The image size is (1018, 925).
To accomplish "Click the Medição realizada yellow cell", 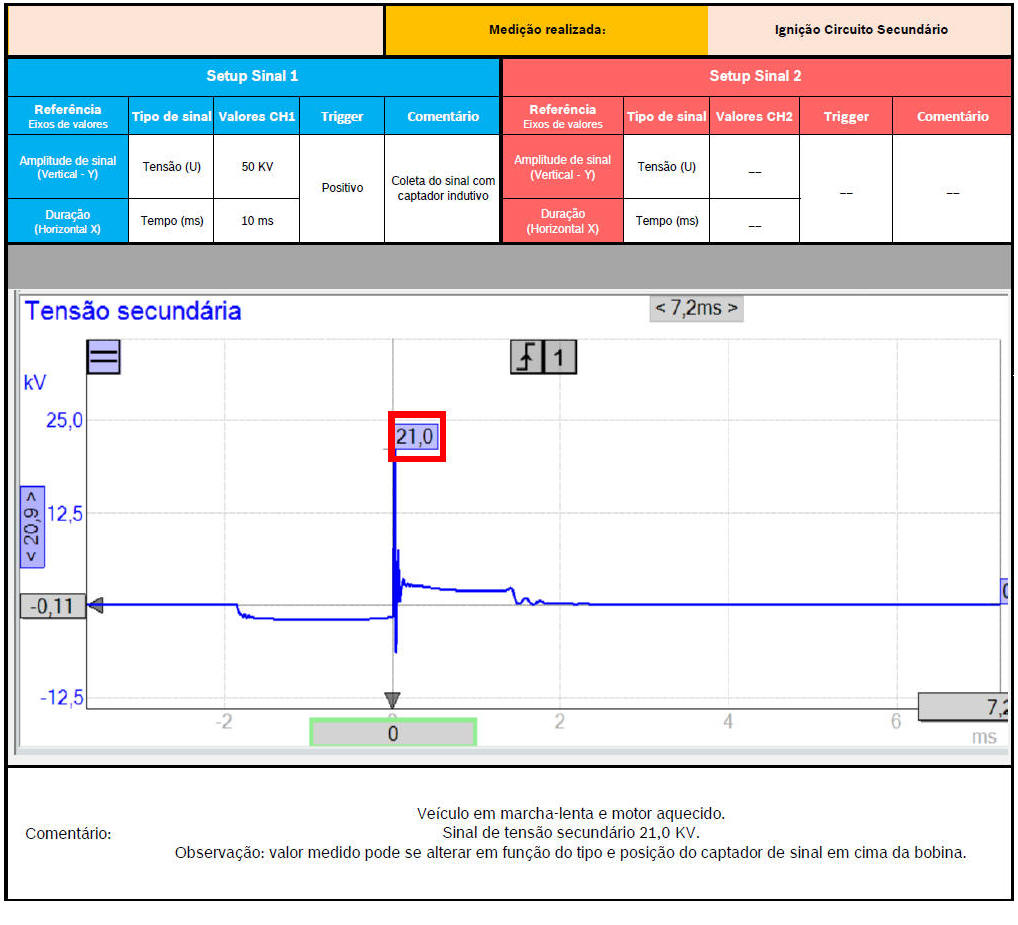I will tap(546, 30).
